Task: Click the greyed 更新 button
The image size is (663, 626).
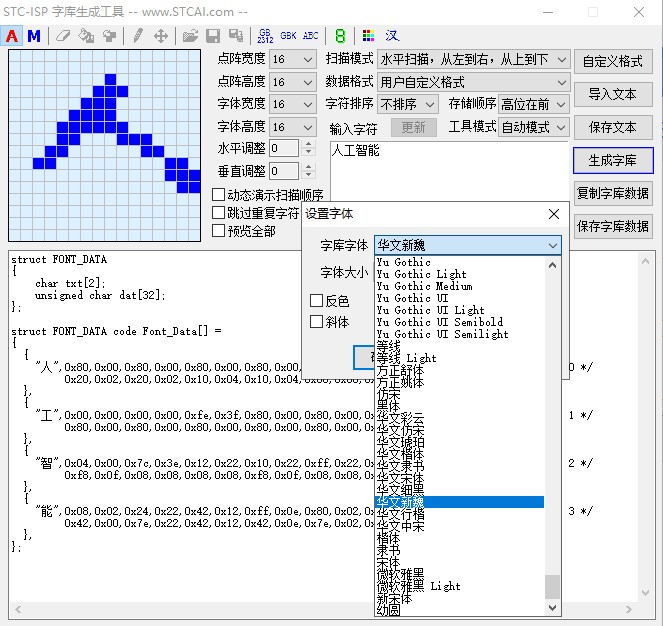Action: point(414,127)
